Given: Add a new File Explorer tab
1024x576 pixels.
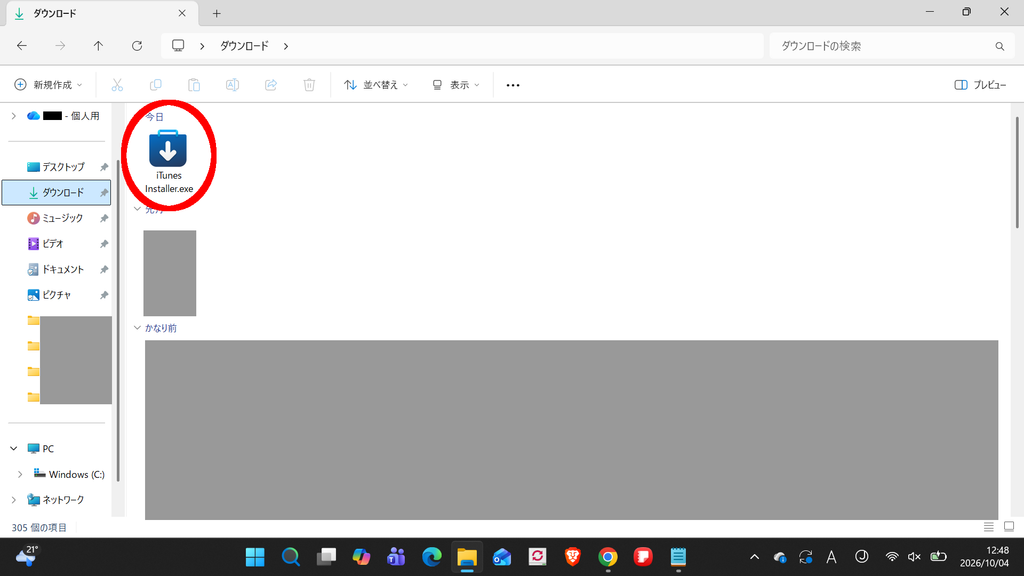Looking at the screenshot, I should pyautogui.click(x=216, y=13).
